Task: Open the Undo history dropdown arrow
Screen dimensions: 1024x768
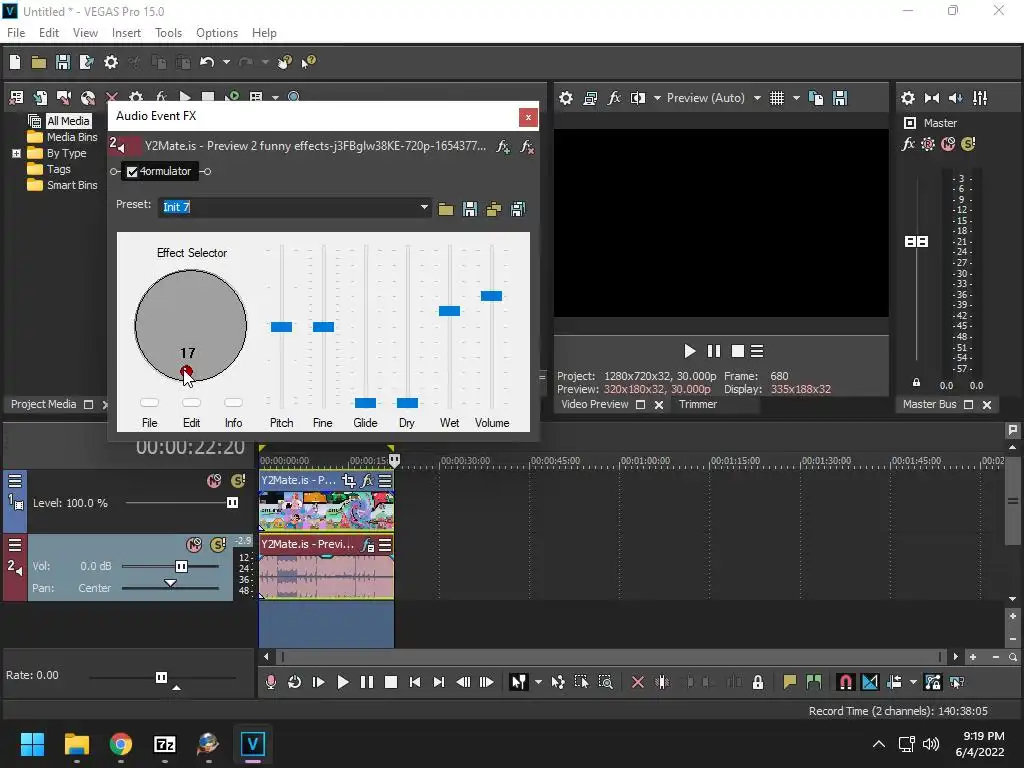Action: pyautogui.click(x=226, y=62)
